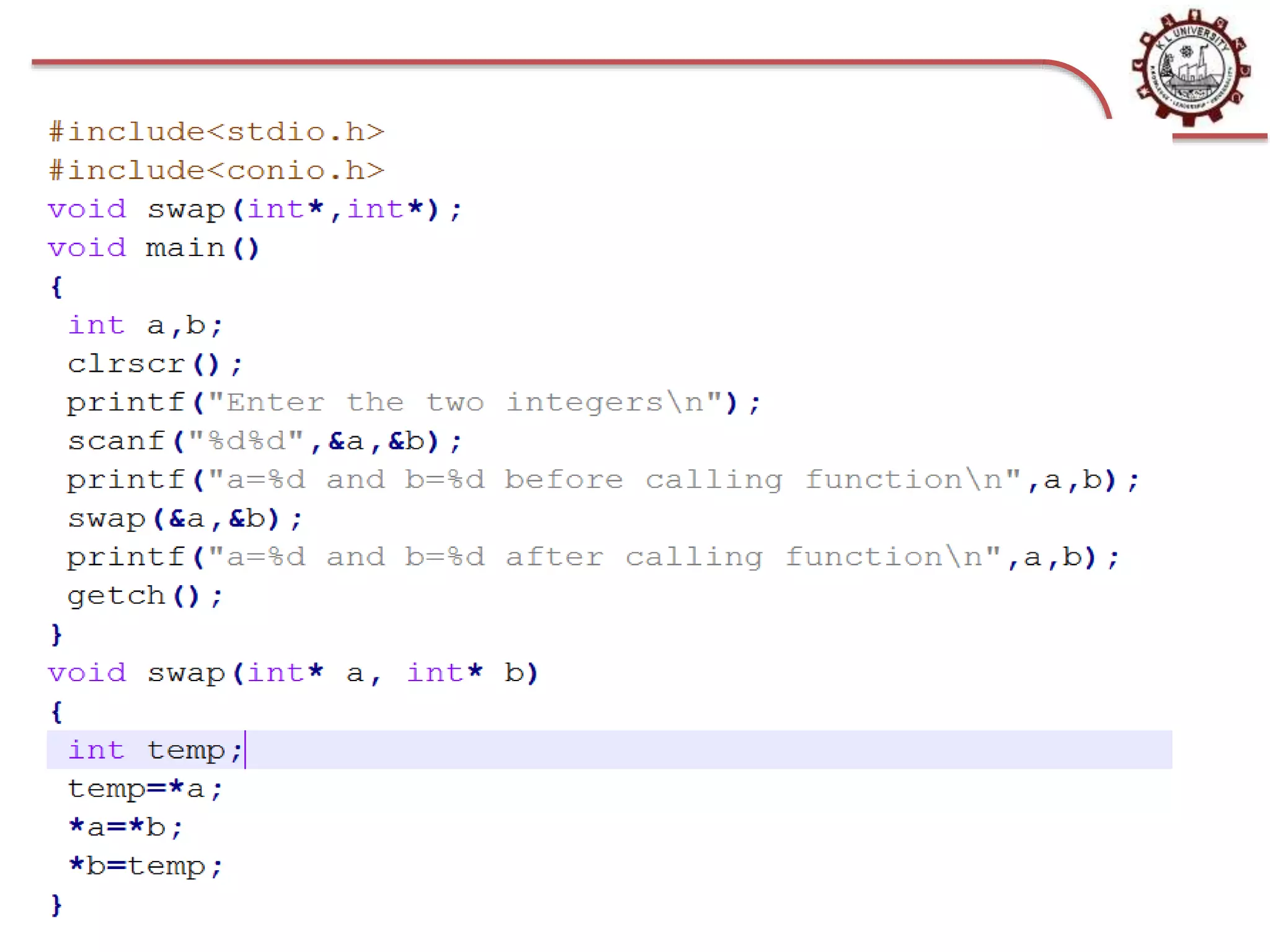Click '#include<stdio.h>' line

[216, 132]
